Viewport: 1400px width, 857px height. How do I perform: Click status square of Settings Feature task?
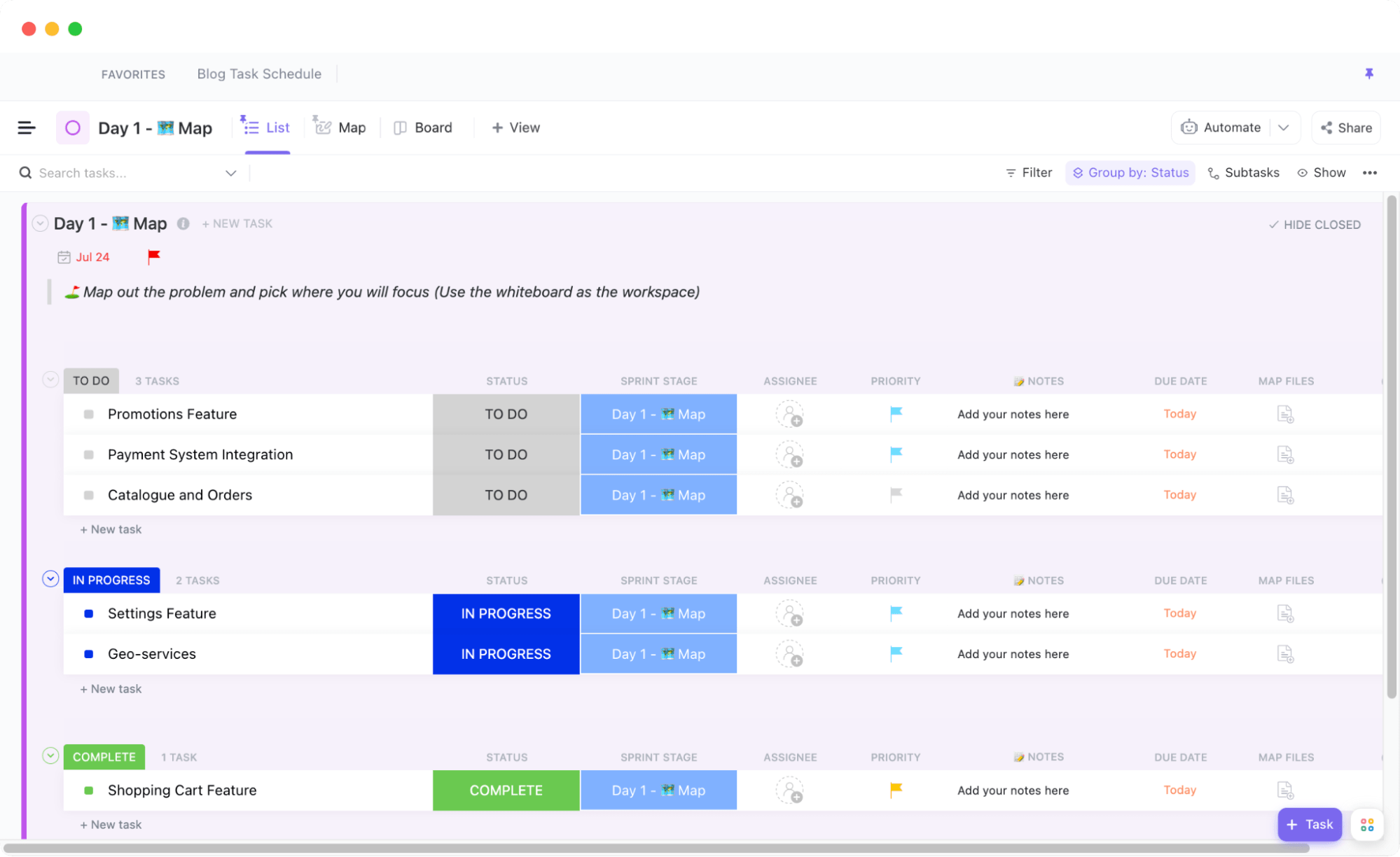pyautogui.click(x=89, y=613)
